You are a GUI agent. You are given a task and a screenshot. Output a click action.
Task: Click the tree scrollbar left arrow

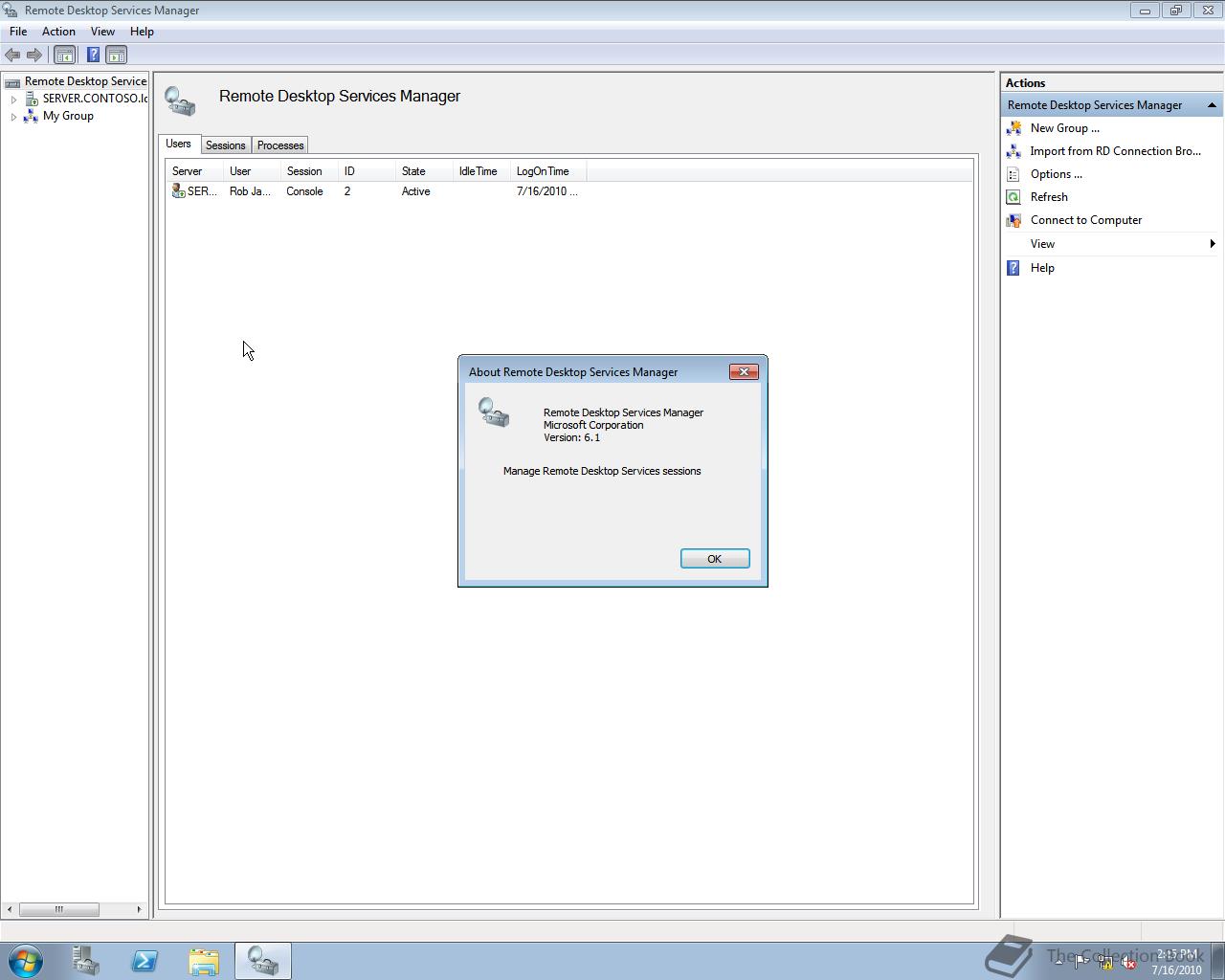[x=10, y=909]
